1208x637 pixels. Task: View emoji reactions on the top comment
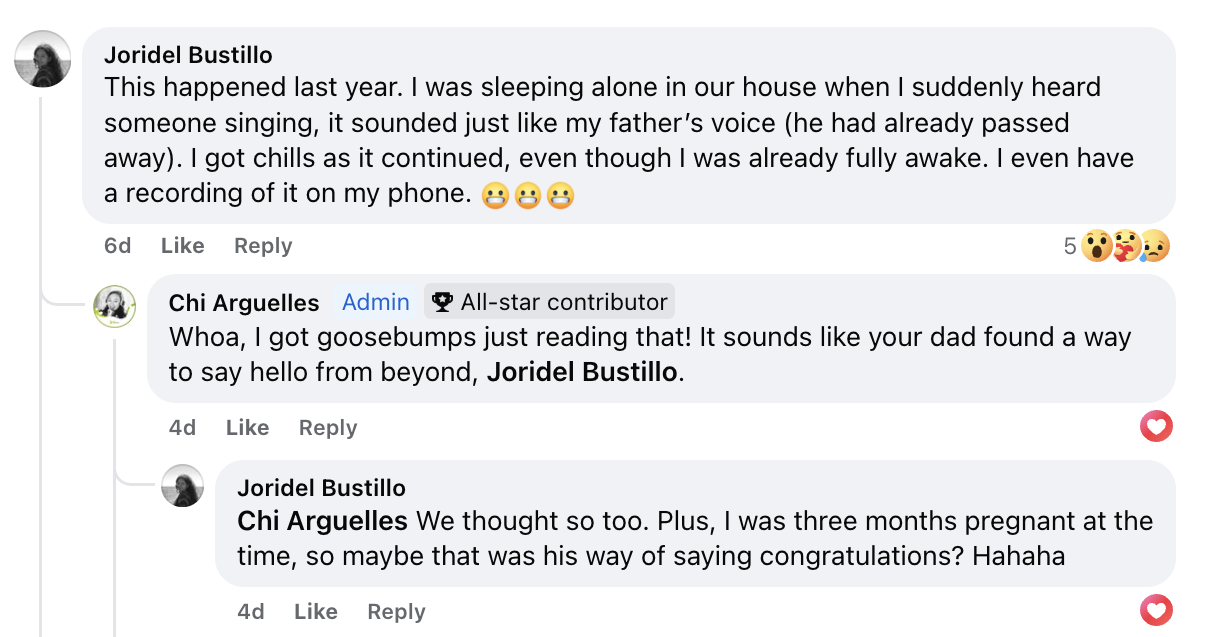click(1126, 246)
